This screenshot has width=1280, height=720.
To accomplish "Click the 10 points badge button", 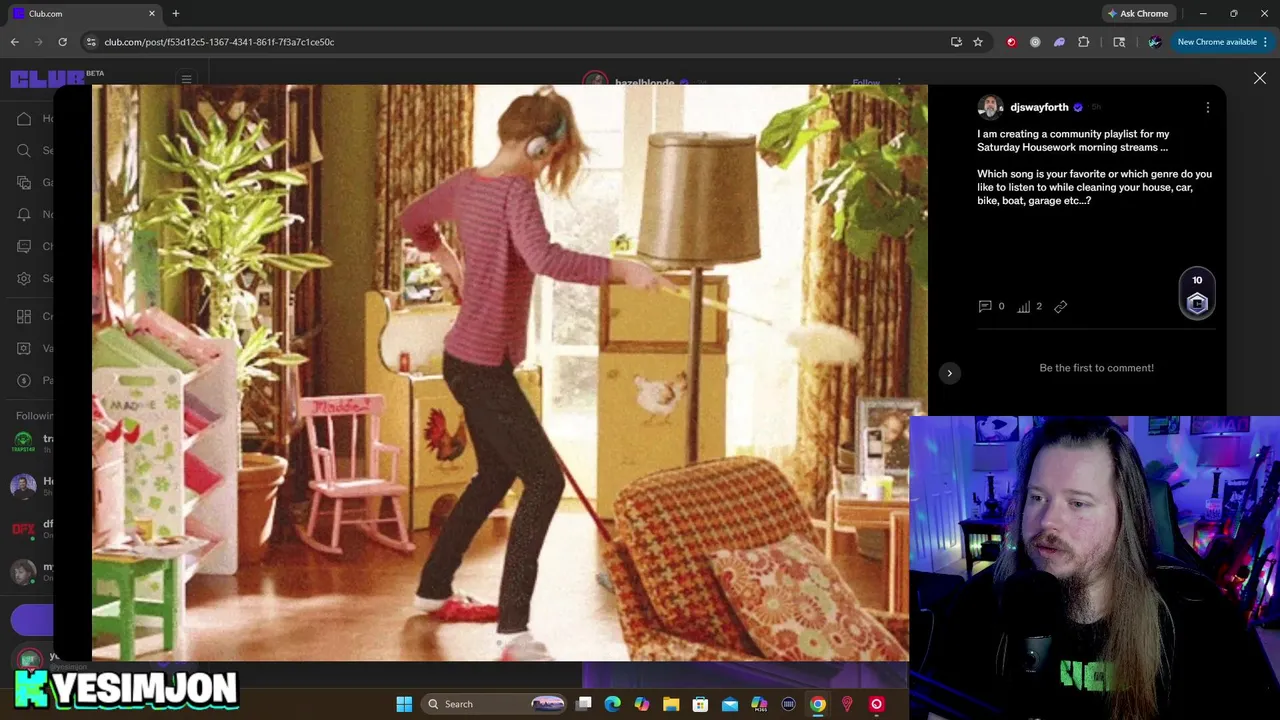I will click(1197, 294).
